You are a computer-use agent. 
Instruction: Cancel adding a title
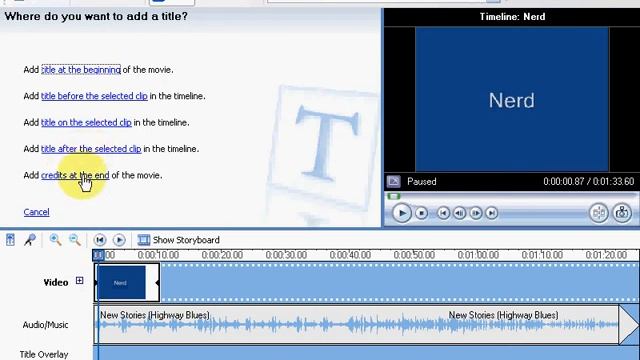pyautogui.click(x=36, y=212)
